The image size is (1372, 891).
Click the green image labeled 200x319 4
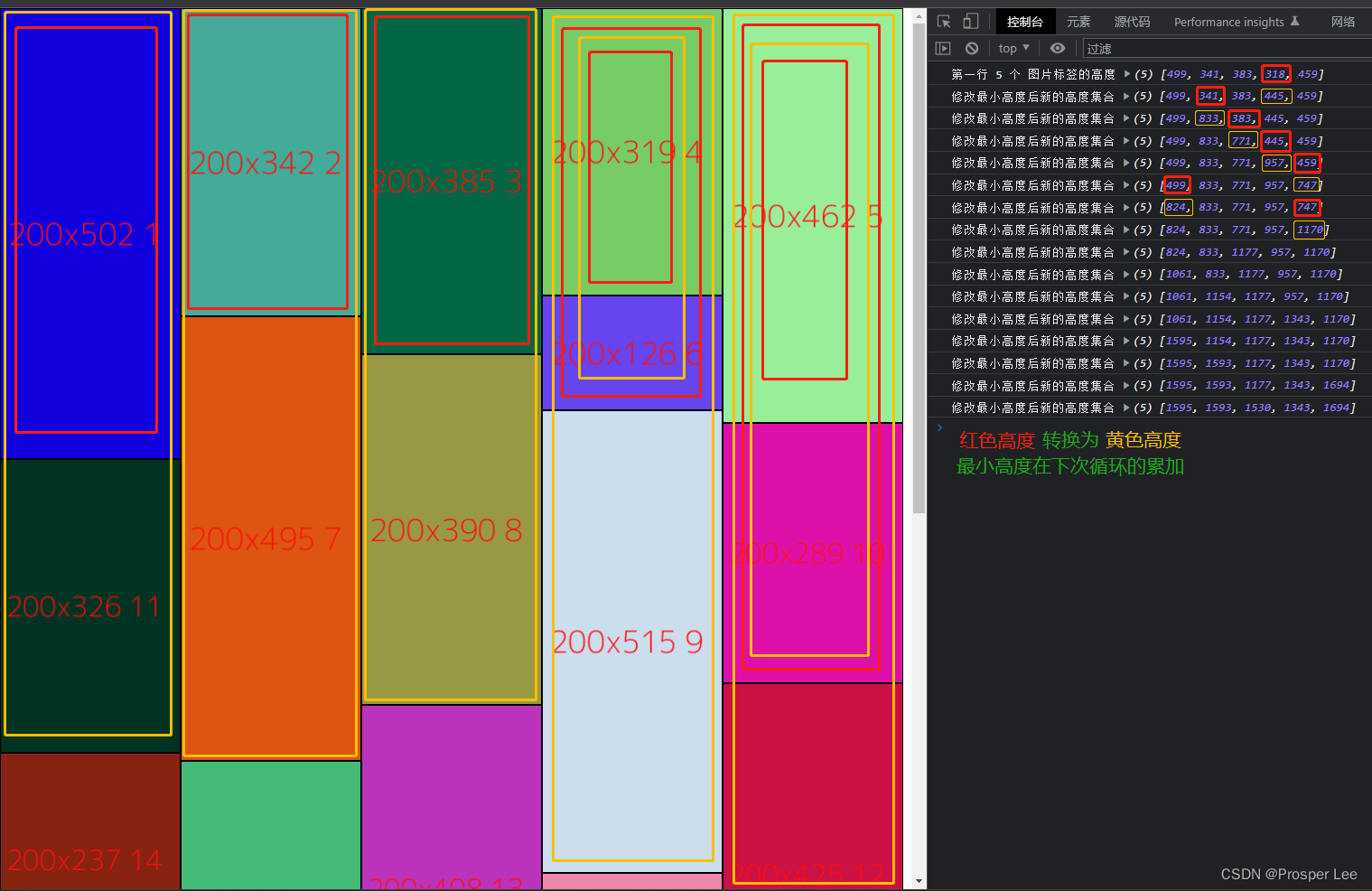click(x=632, y=152)
